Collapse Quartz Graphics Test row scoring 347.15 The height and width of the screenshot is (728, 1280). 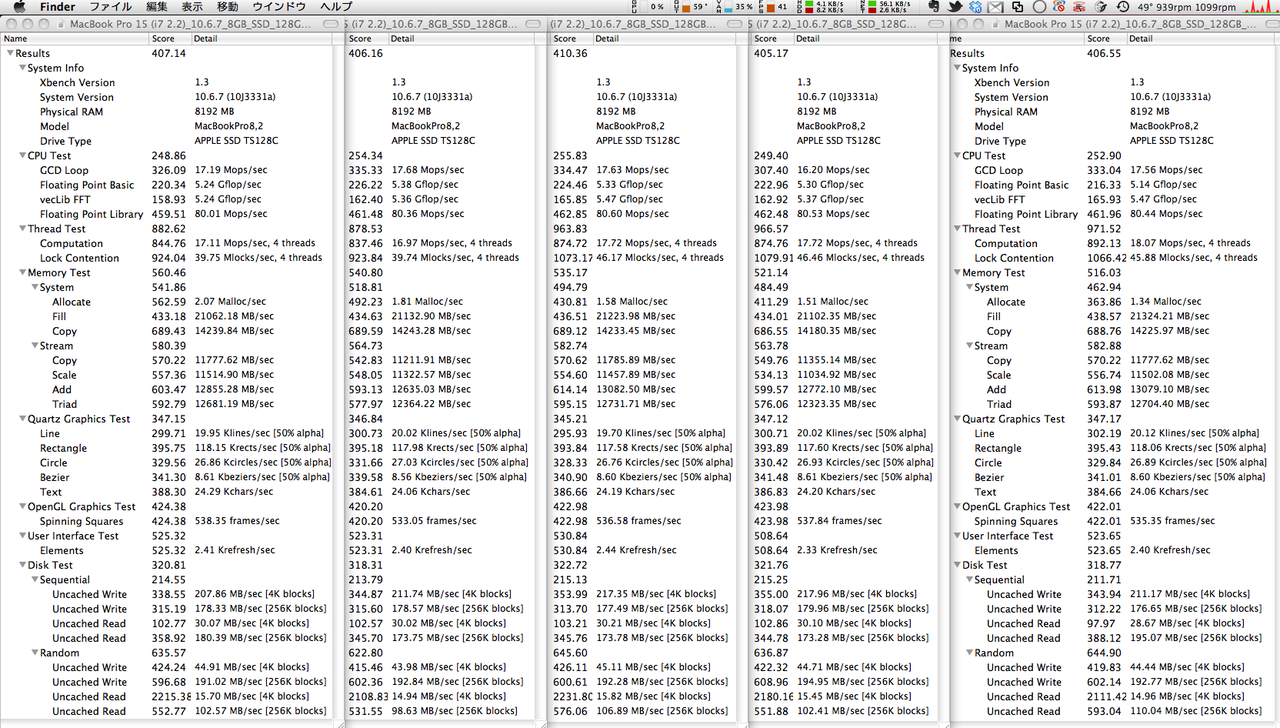(22, 419)
